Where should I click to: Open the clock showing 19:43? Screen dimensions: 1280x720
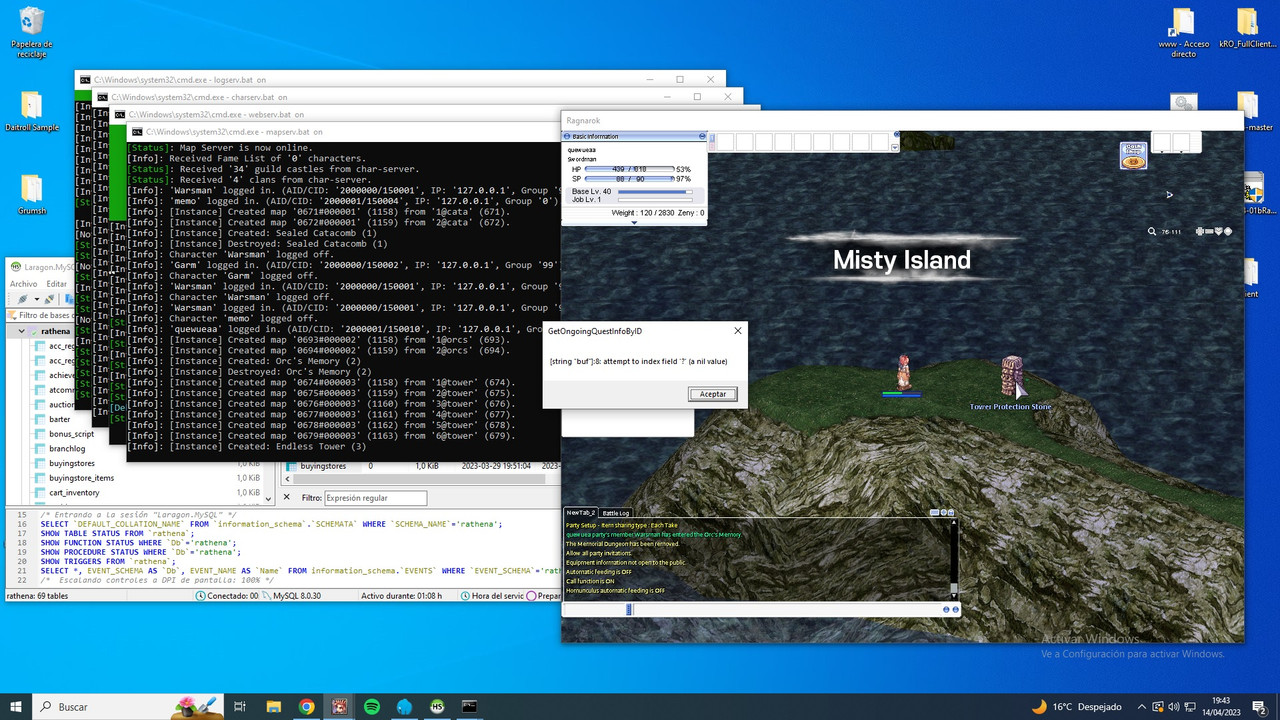1220,706
